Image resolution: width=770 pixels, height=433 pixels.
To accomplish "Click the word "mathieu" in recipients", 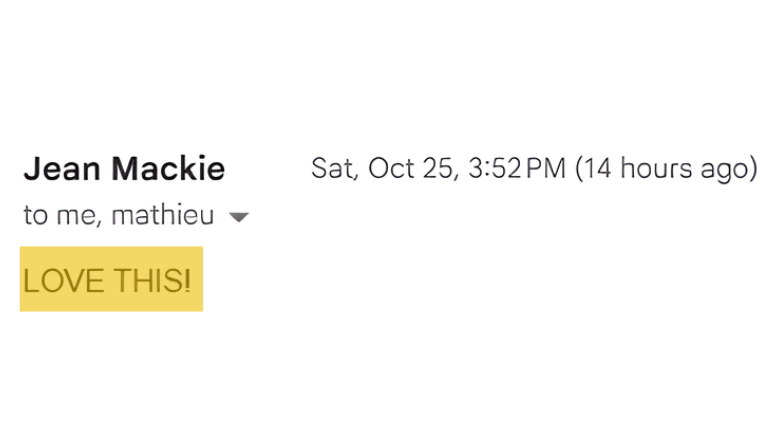I will click(x=163, y=216).
